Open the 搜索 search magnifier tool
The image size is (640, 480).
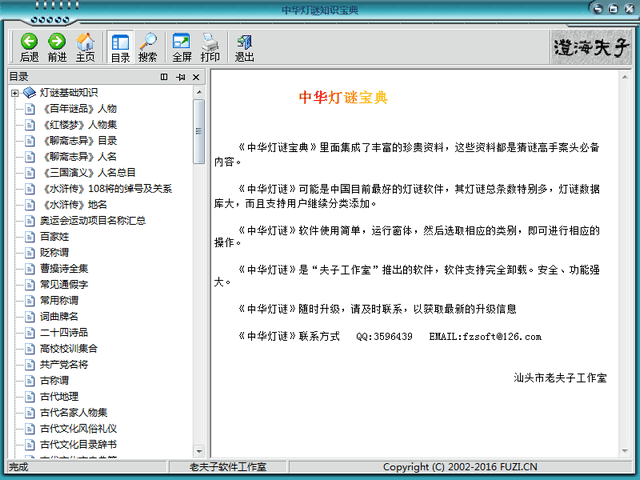pyautogui.click(x=148, y=47)
